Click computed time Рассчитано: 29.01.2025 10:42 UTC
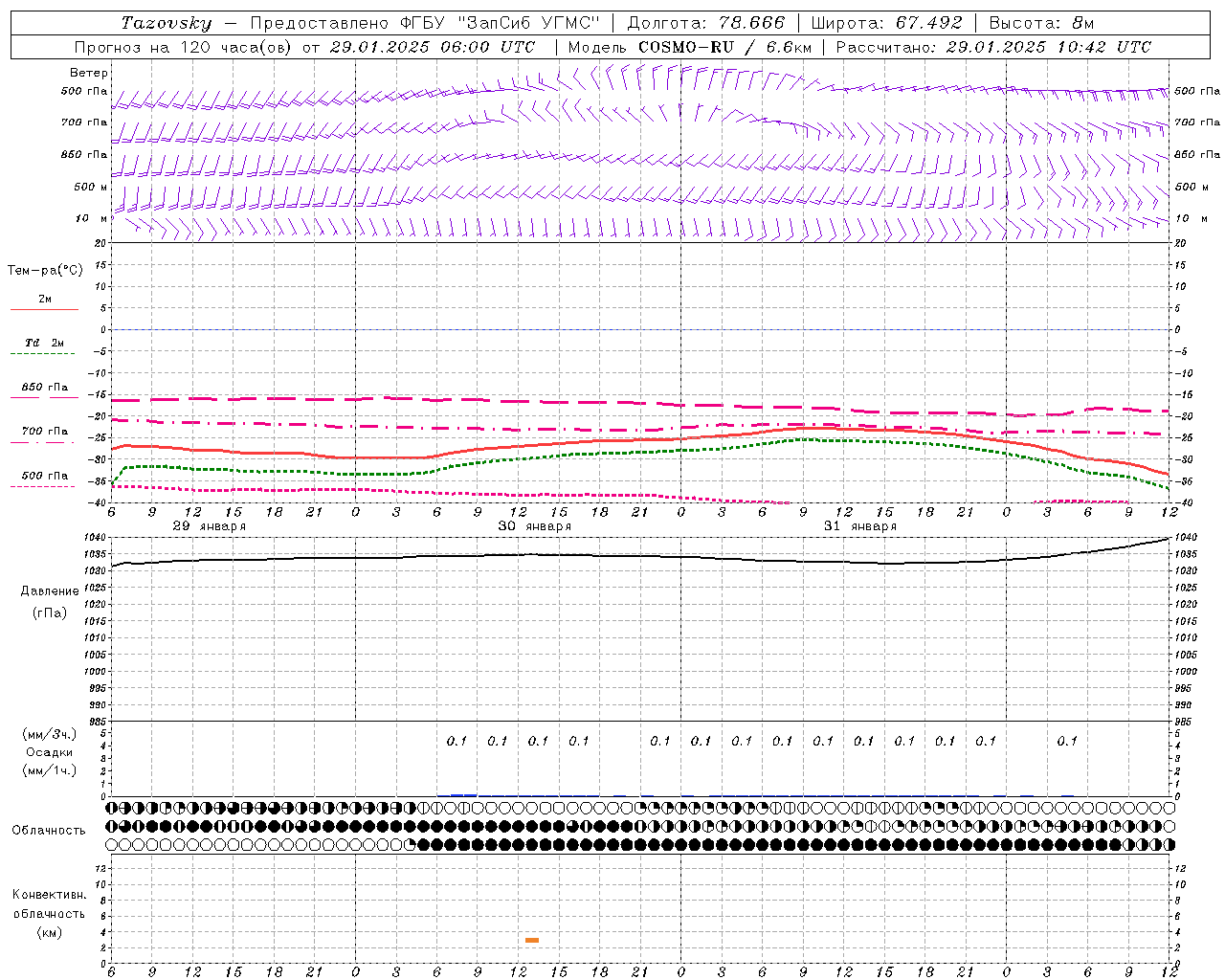The width and height of the screenshot is (1225, 980). pyautogui.click(x=993, y=47)
